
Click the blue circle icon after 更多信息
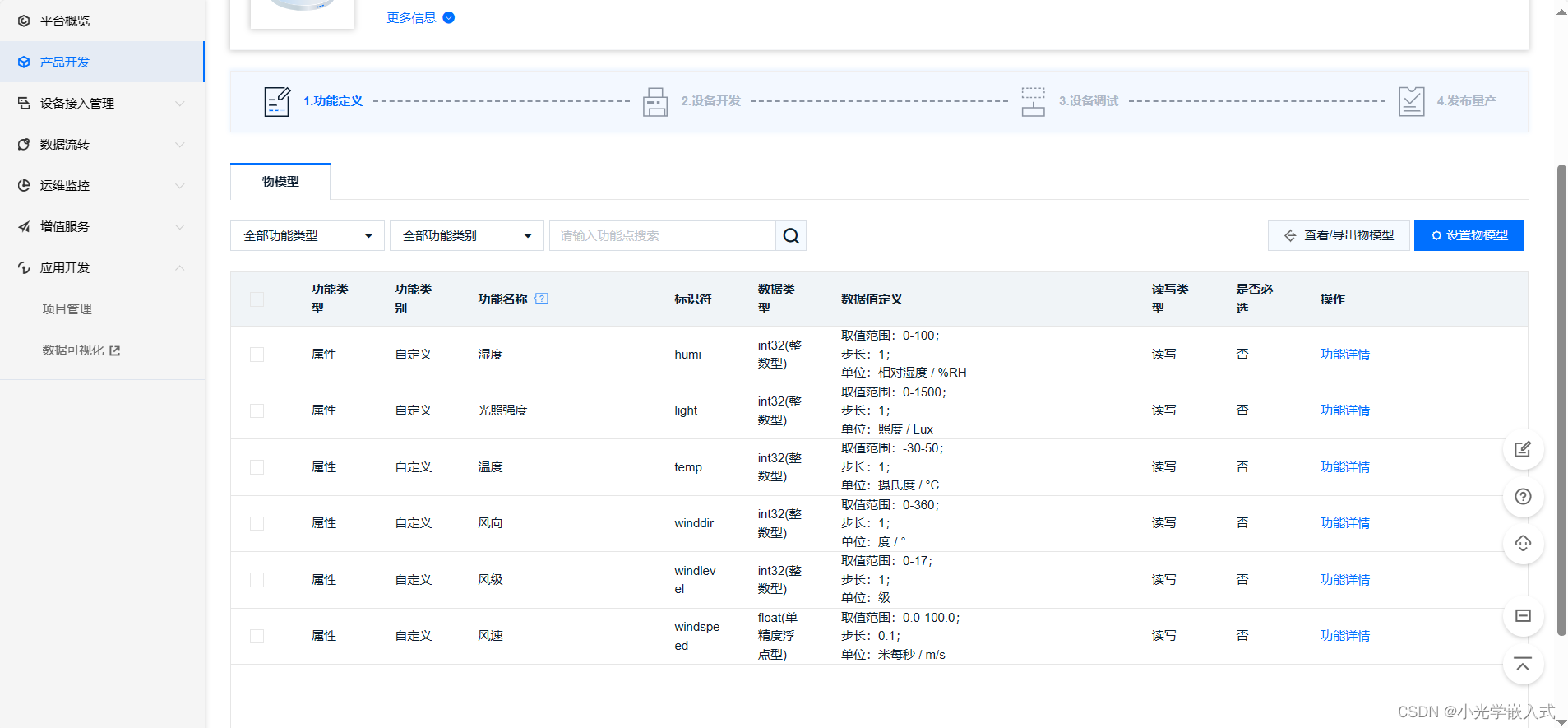pos(449,17)
